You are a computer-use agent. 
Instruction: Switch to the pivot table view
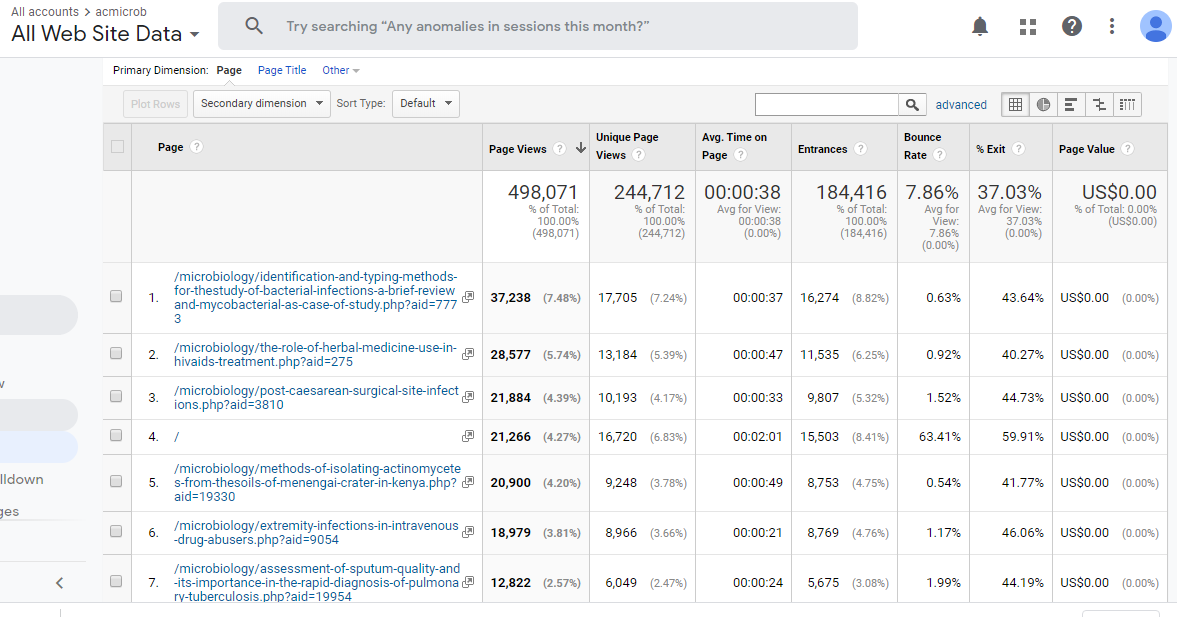click(1127, 104)
